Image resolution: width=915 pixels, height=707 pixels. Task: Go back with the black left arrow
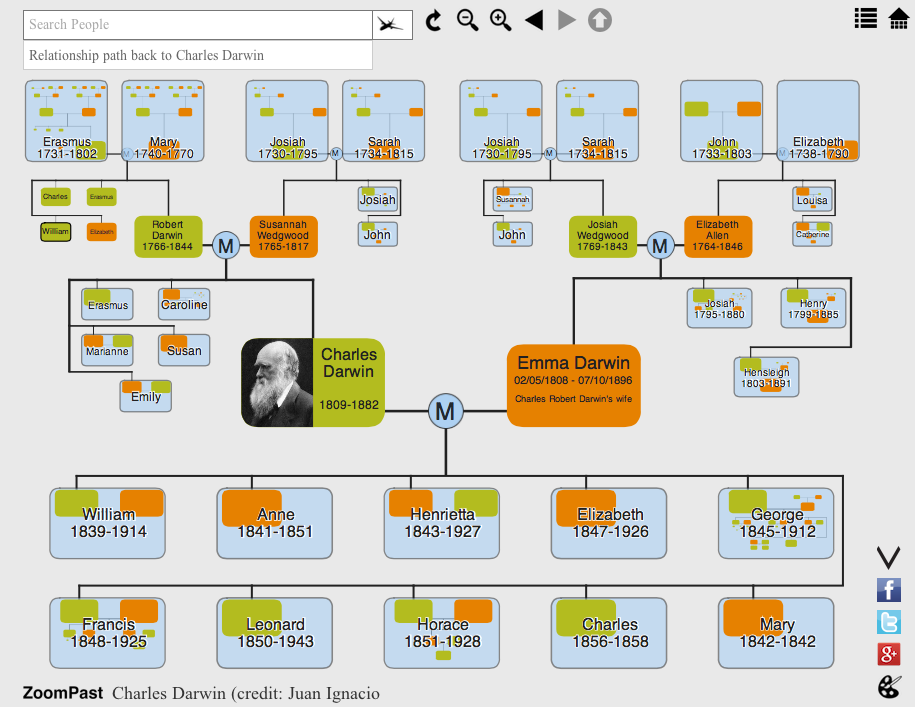(x=534, y=20)
